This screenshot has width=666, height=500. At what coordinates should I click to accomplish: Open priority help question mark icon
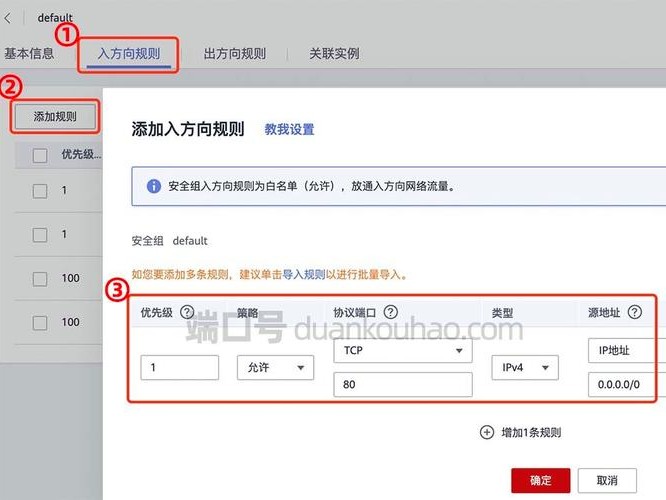pyautogui.click(x=187, y=312)
